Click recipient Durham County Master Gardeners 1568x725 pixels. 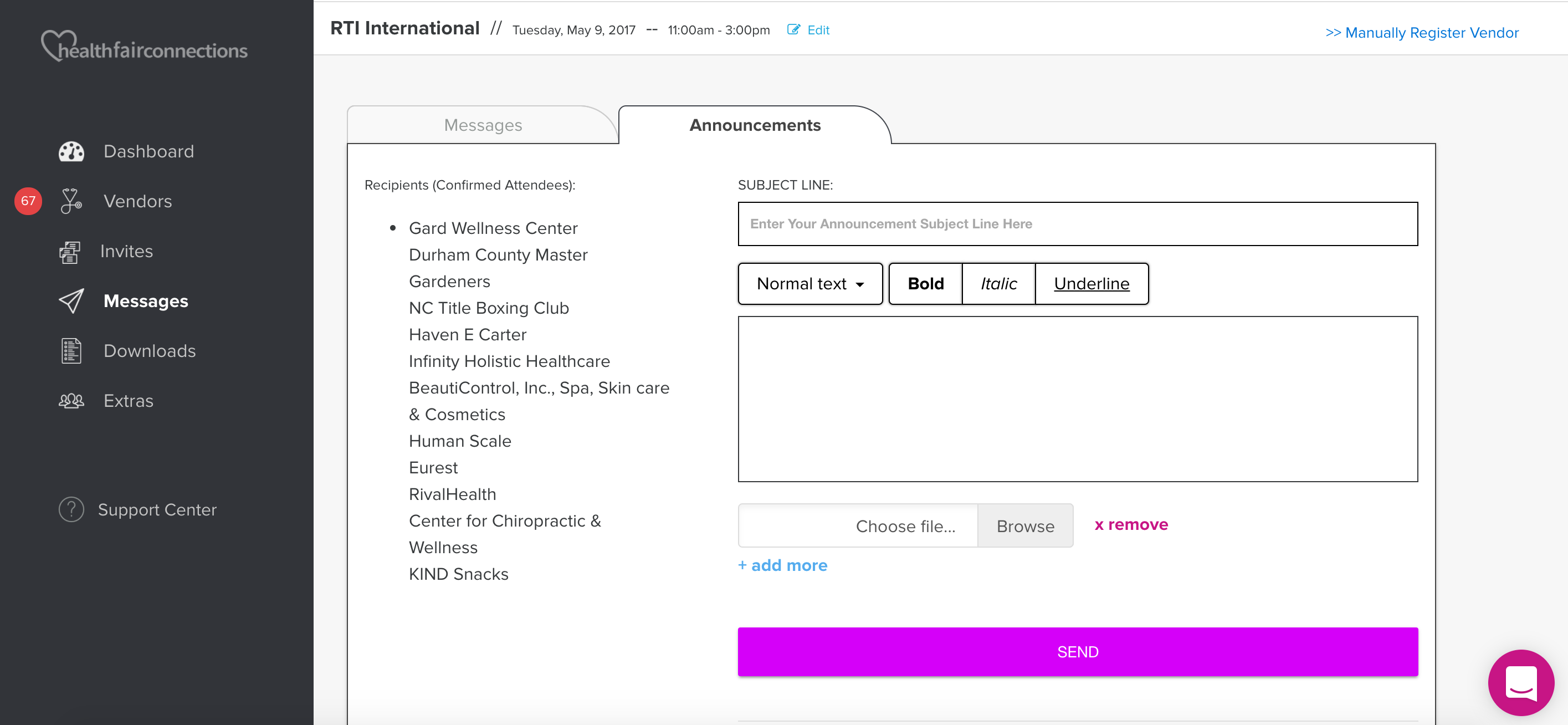point(498,268)
